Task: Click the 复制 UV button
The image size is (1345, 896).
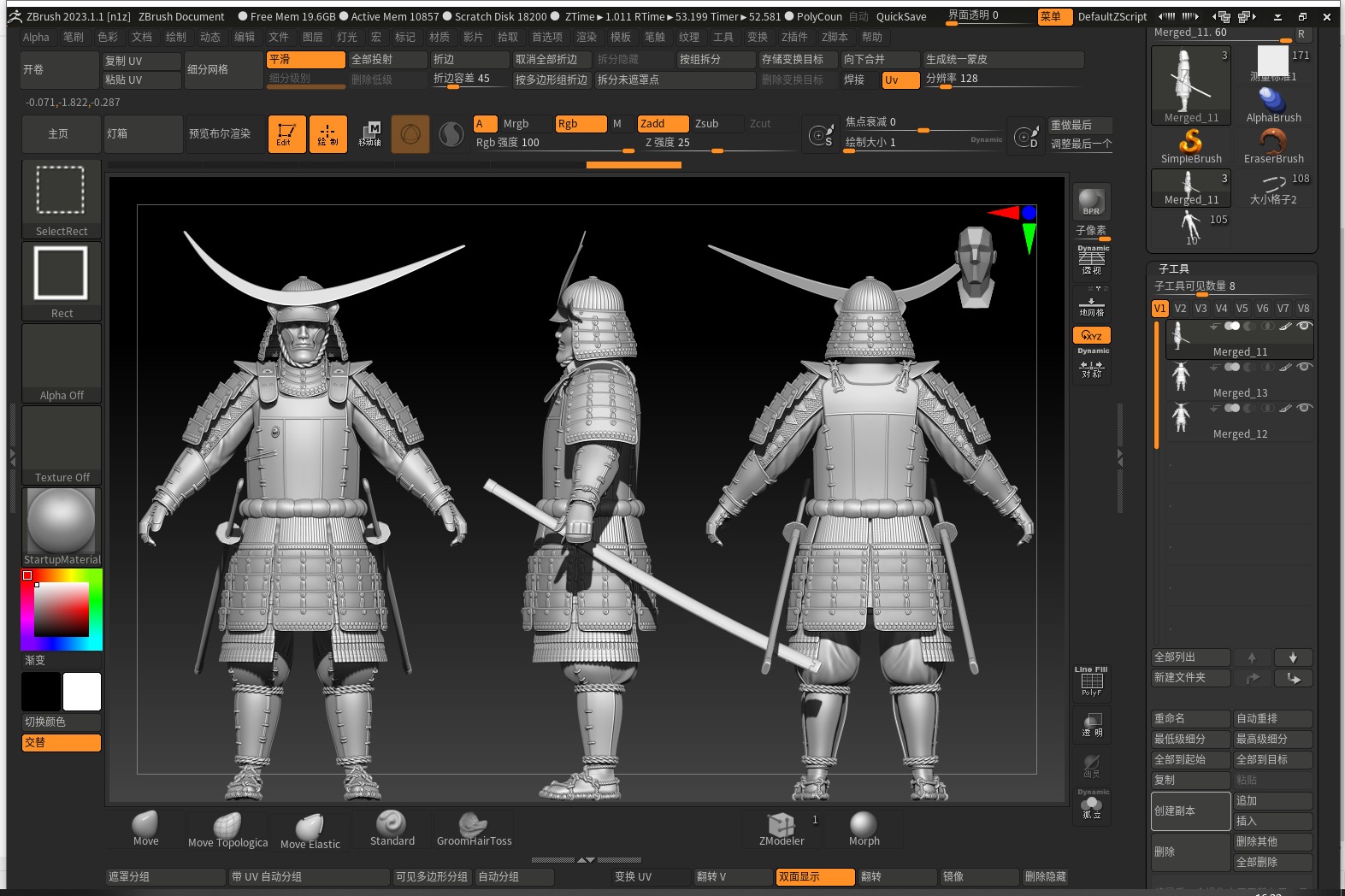Action: pyautogui.click(x=141, y=61)
